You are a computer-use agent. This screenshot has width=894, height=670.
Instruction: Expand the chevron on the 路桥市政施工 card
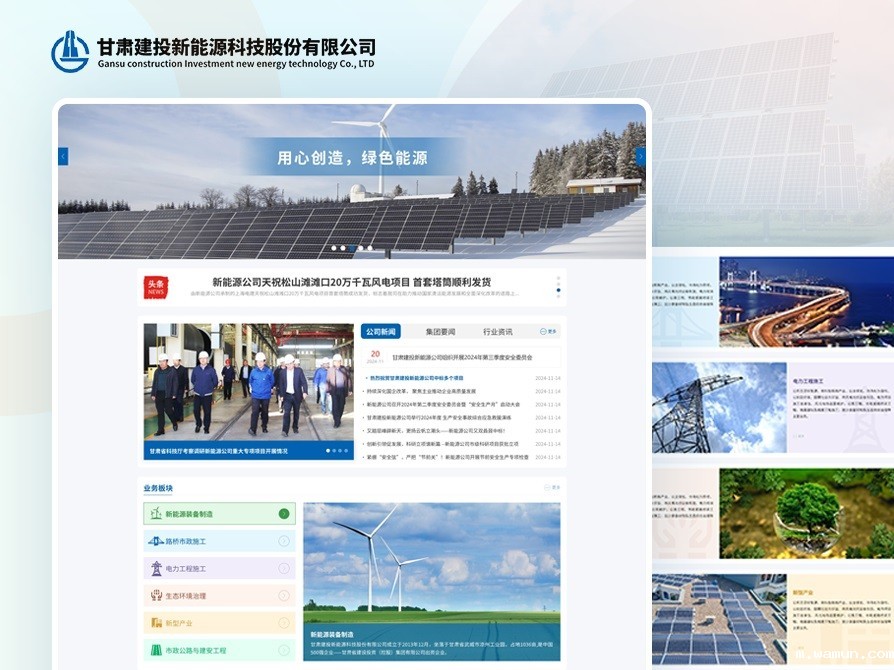pyautogui.click(x=283, y=540)
